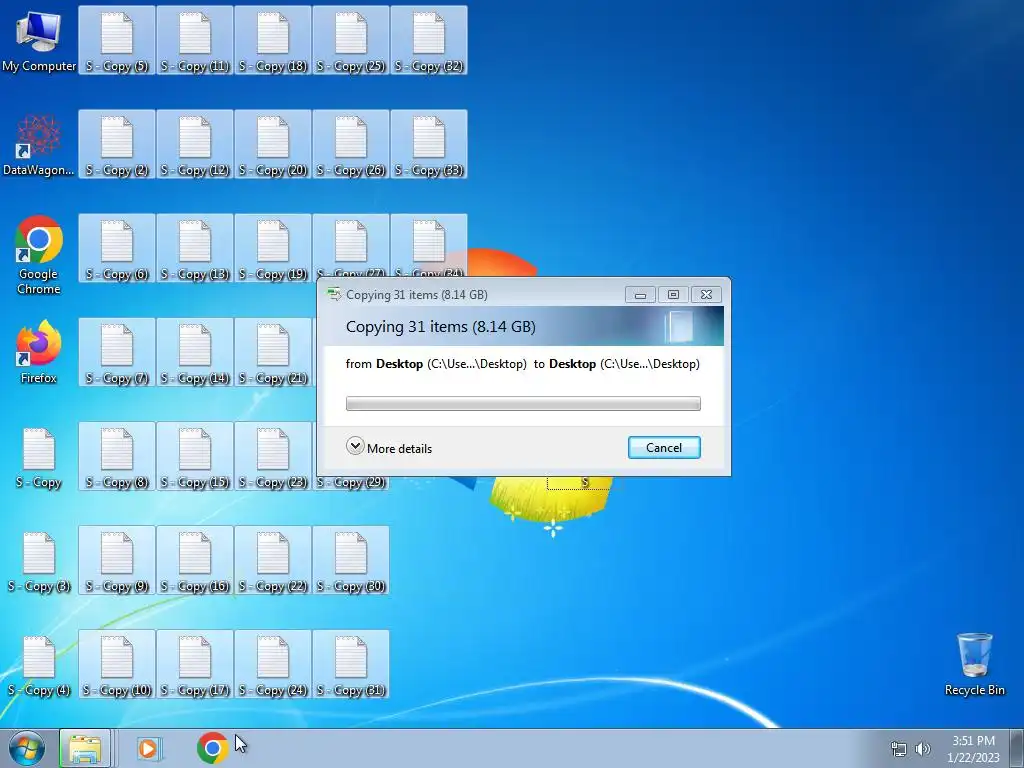Image resolution: width=1024 pixels, height=768 pixels.
Task: Select the file S - Copy (14)
Action: click(x=195, y=353)
